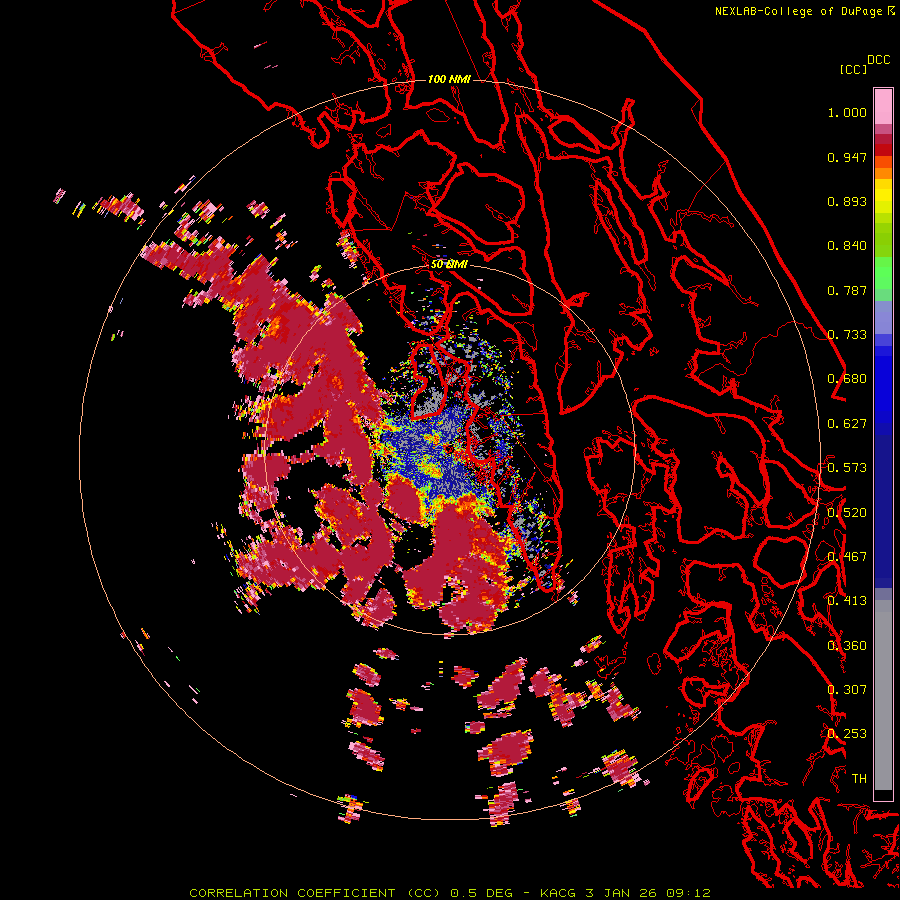Click the 3 JAN 26 09:12 timestamp
This screenshot has width=900, height=900.
click(647, 893)
